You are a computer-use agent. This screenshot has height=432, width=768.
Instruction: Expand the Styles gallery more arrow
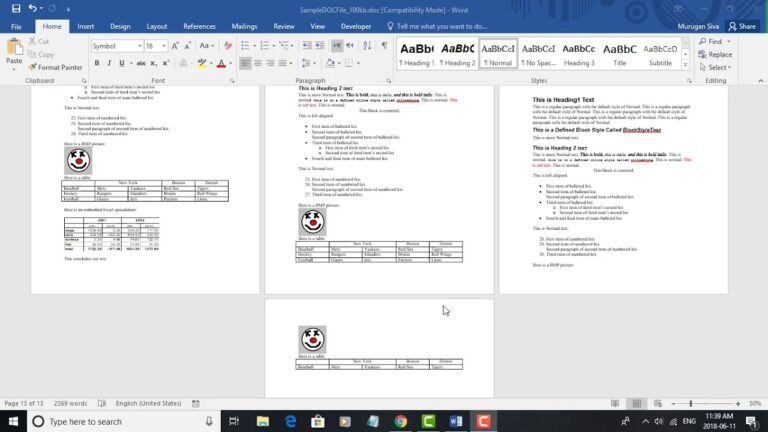[685, 66]
